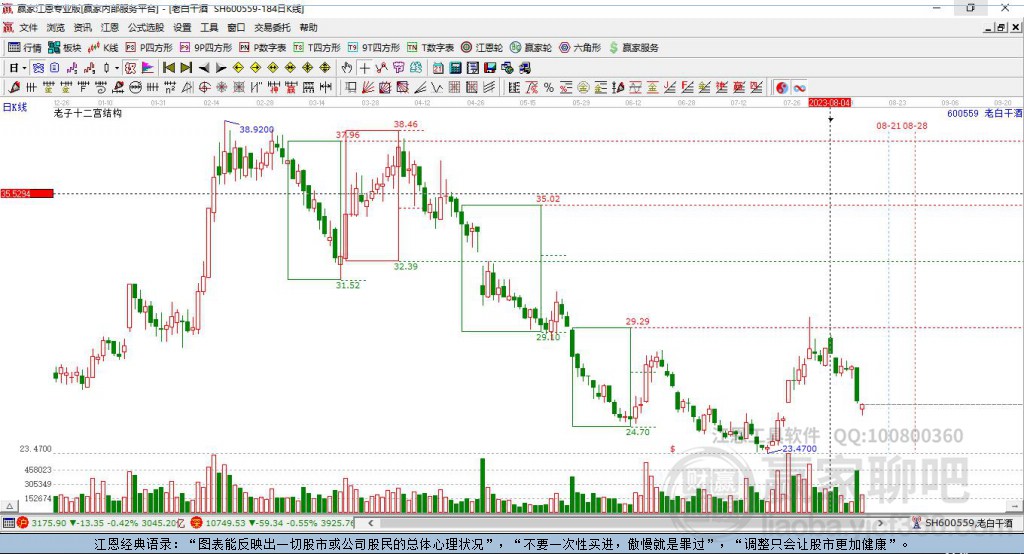
Task: Click the 深 Shenzhen index status icon
Action: [x=197, y=523]
